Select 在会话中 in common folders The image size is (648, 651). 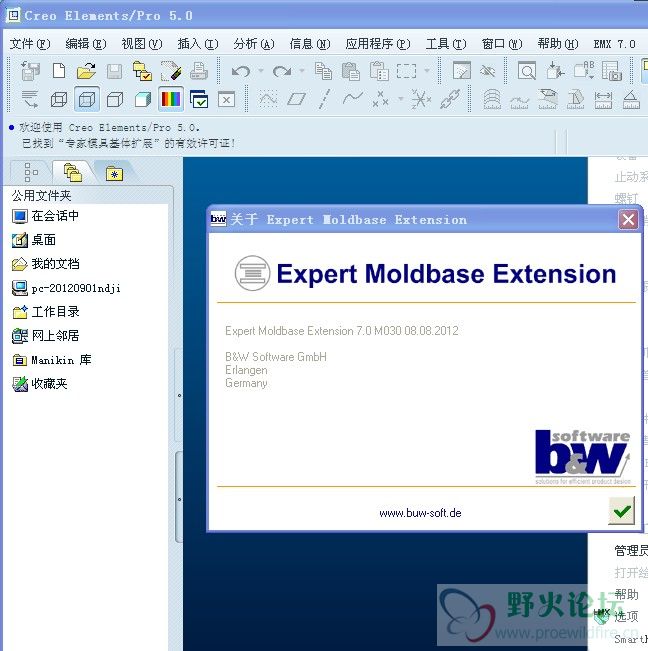(45, 216)
